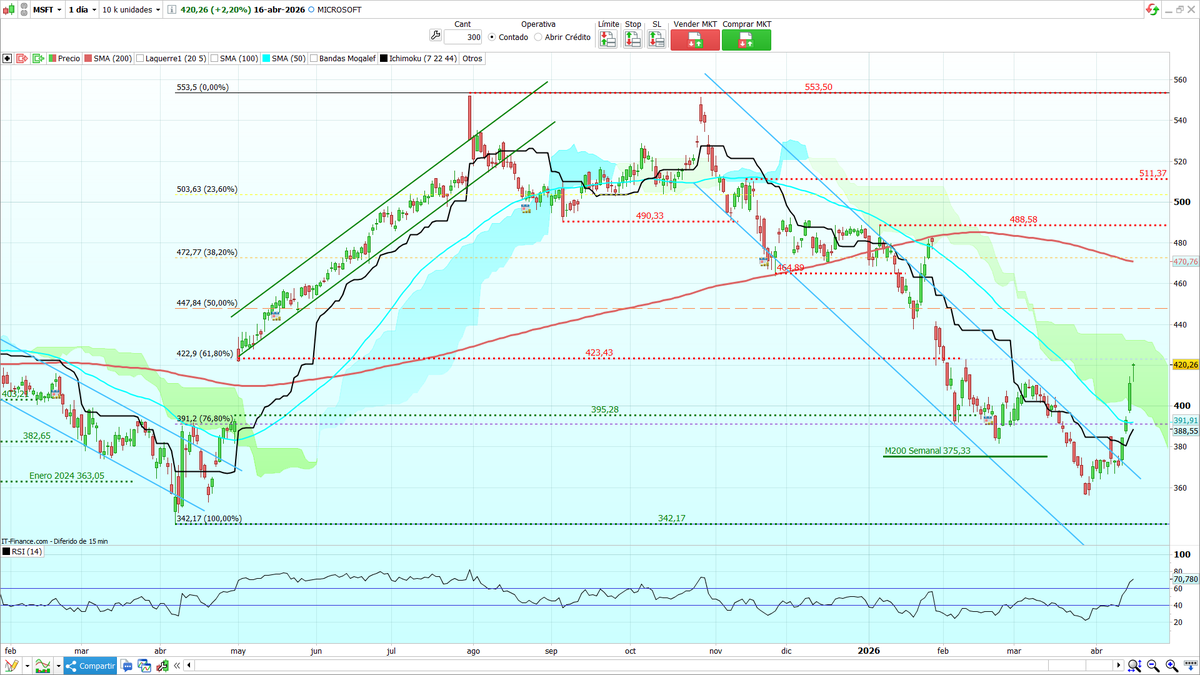Click the drawing tools pencil icon
The image size is (1200, 675).
point(10,665)
